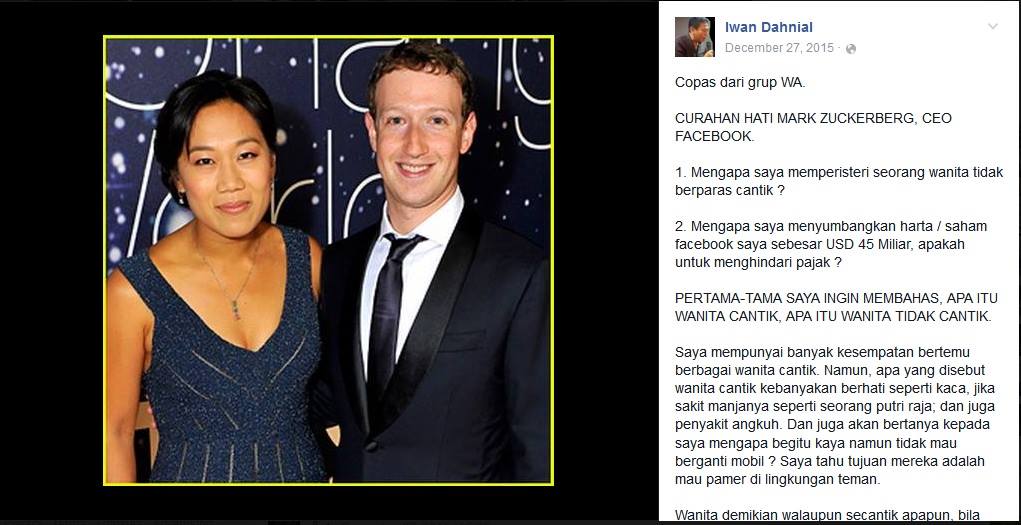Image resolution: width=1021 pixels, height=525 pixels.
Task: Open the Iwan Dahnial profile name link
Action: pos(768,27)
